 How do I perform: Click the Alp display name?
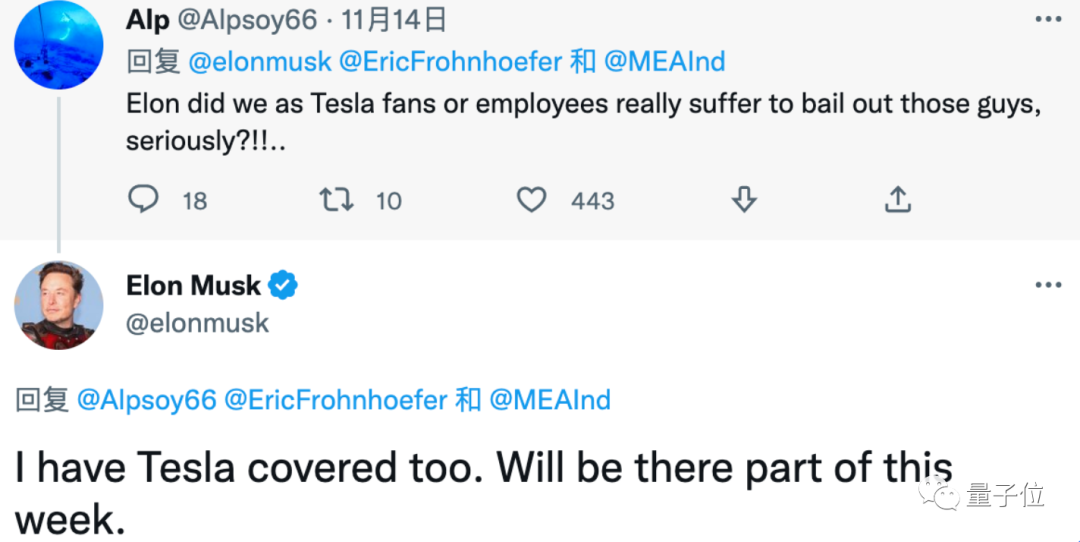[148, 19]
